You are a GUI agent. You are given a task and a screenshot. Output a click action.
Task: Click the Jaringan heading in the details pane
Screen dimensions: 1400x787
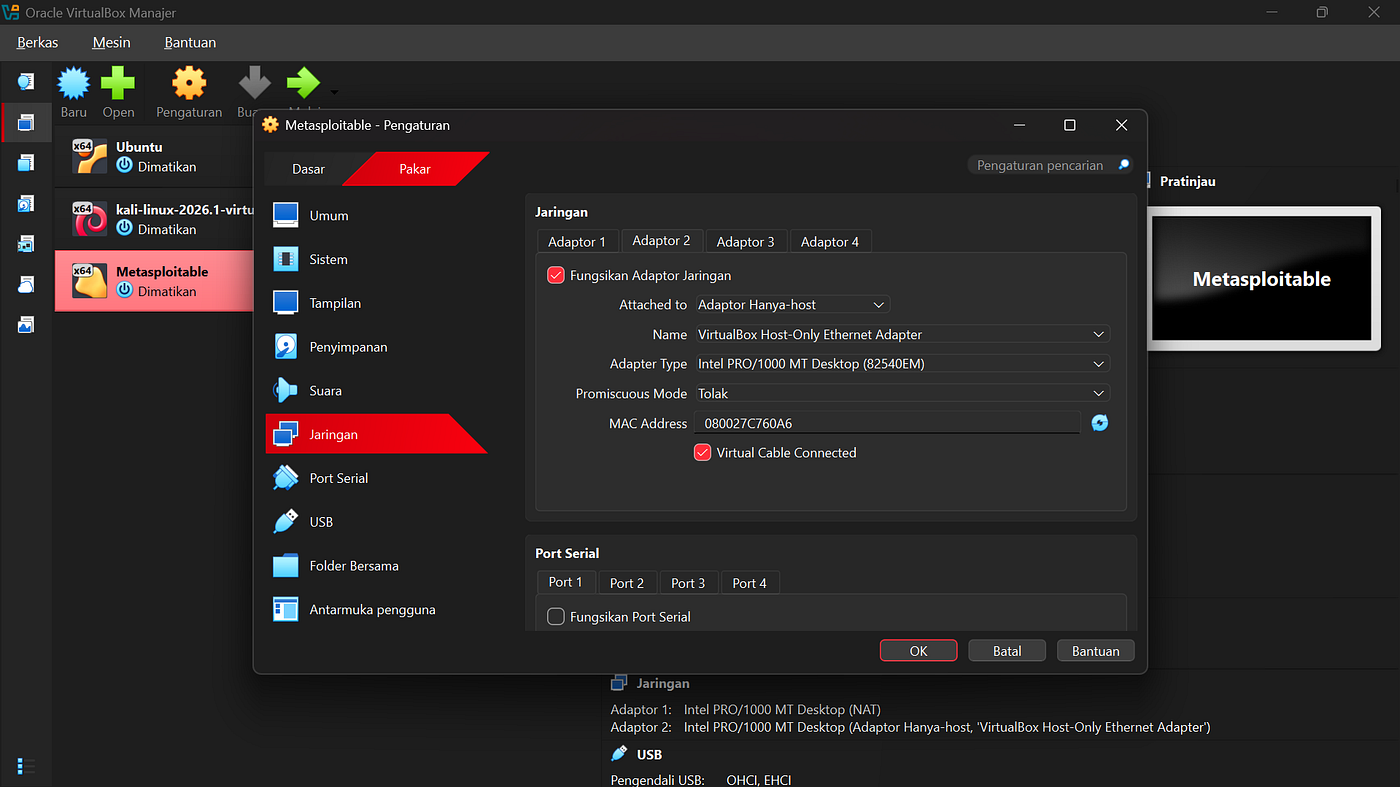coord(663,684)
